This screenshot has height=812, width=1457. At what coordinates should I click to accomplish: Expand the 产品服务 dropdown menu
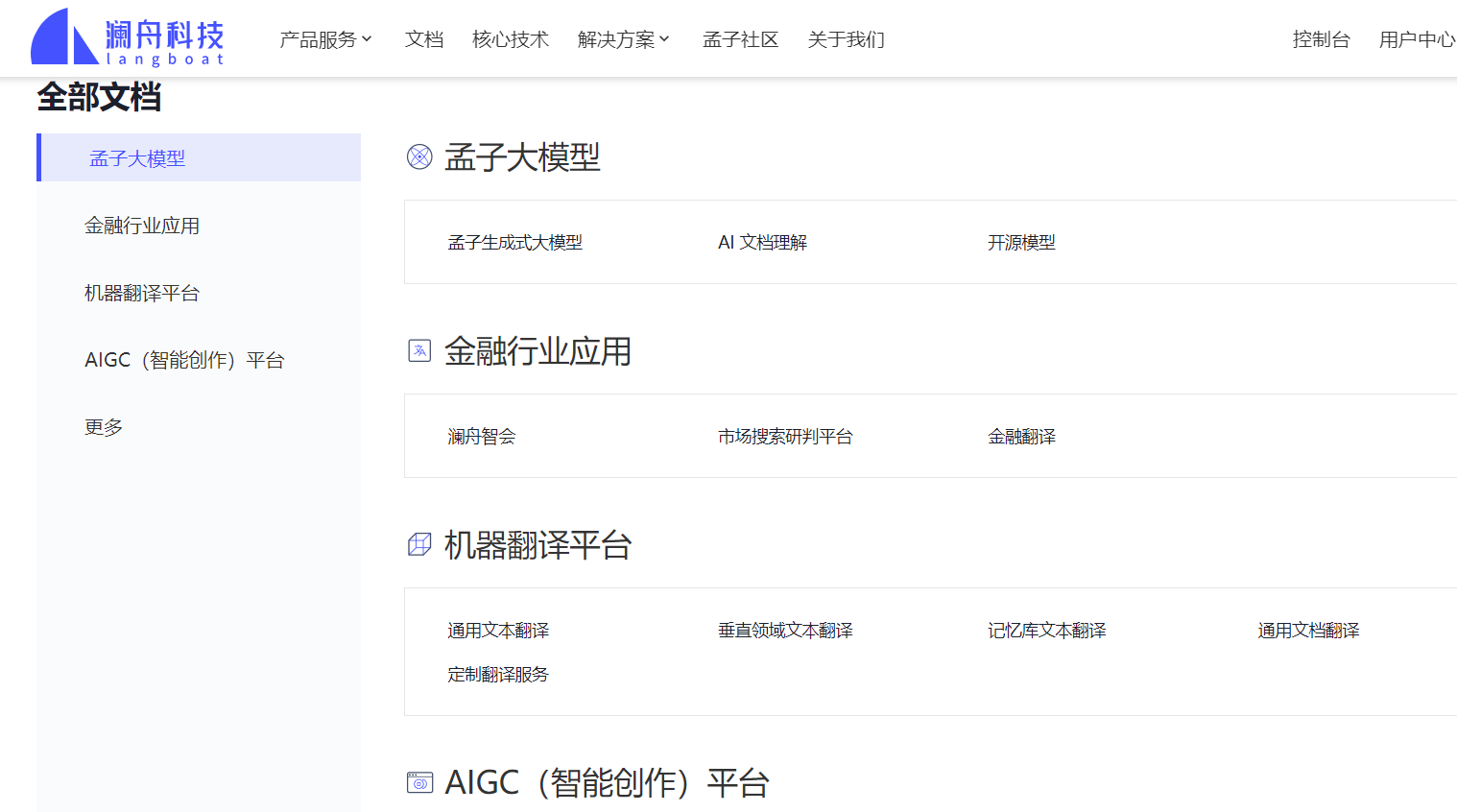coord(325,39)
